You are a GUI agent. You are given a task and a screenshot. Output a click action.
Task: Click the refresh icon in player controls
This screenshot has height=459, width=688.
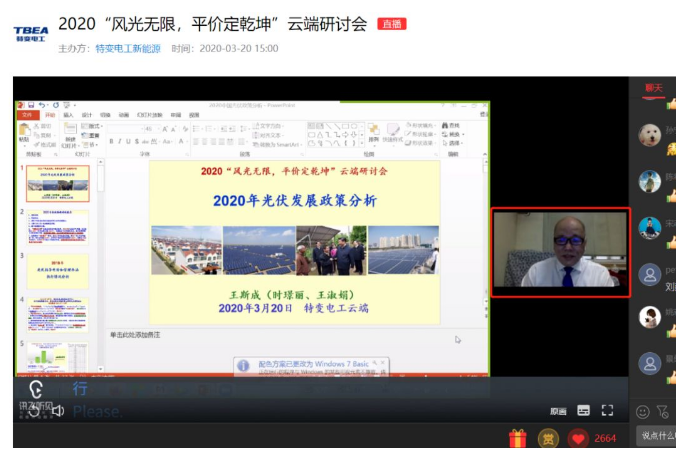[x=35, y=411]
